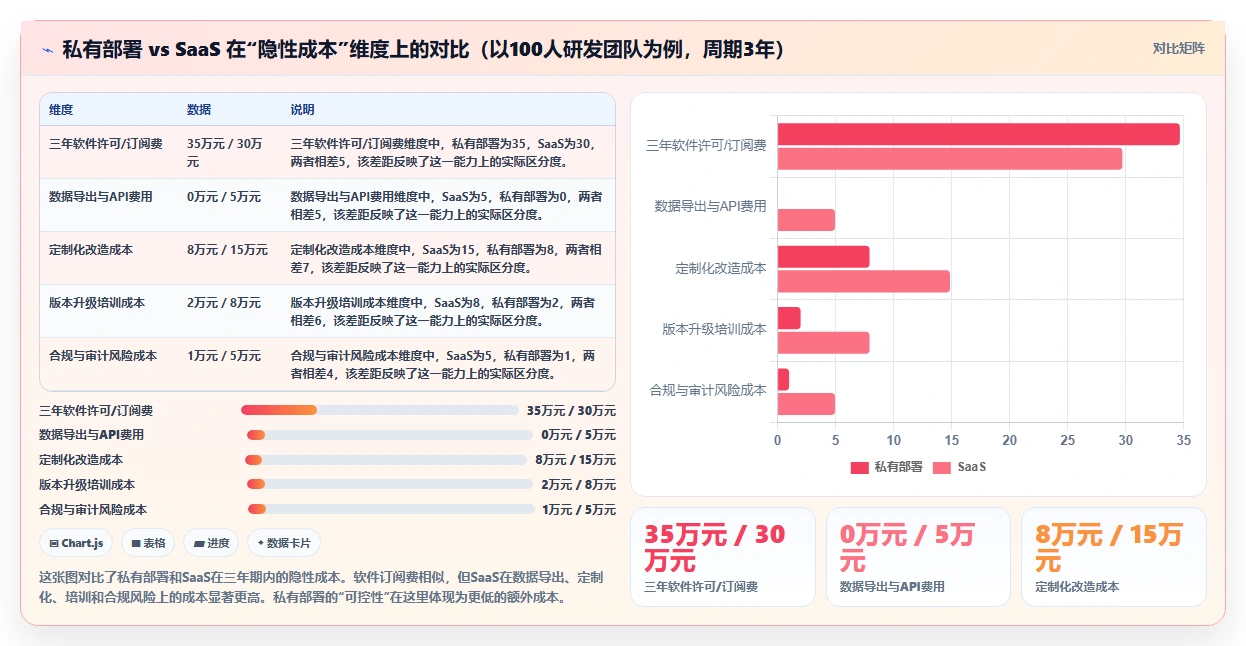Click the 数据 table column header

[x=199, y=109]
